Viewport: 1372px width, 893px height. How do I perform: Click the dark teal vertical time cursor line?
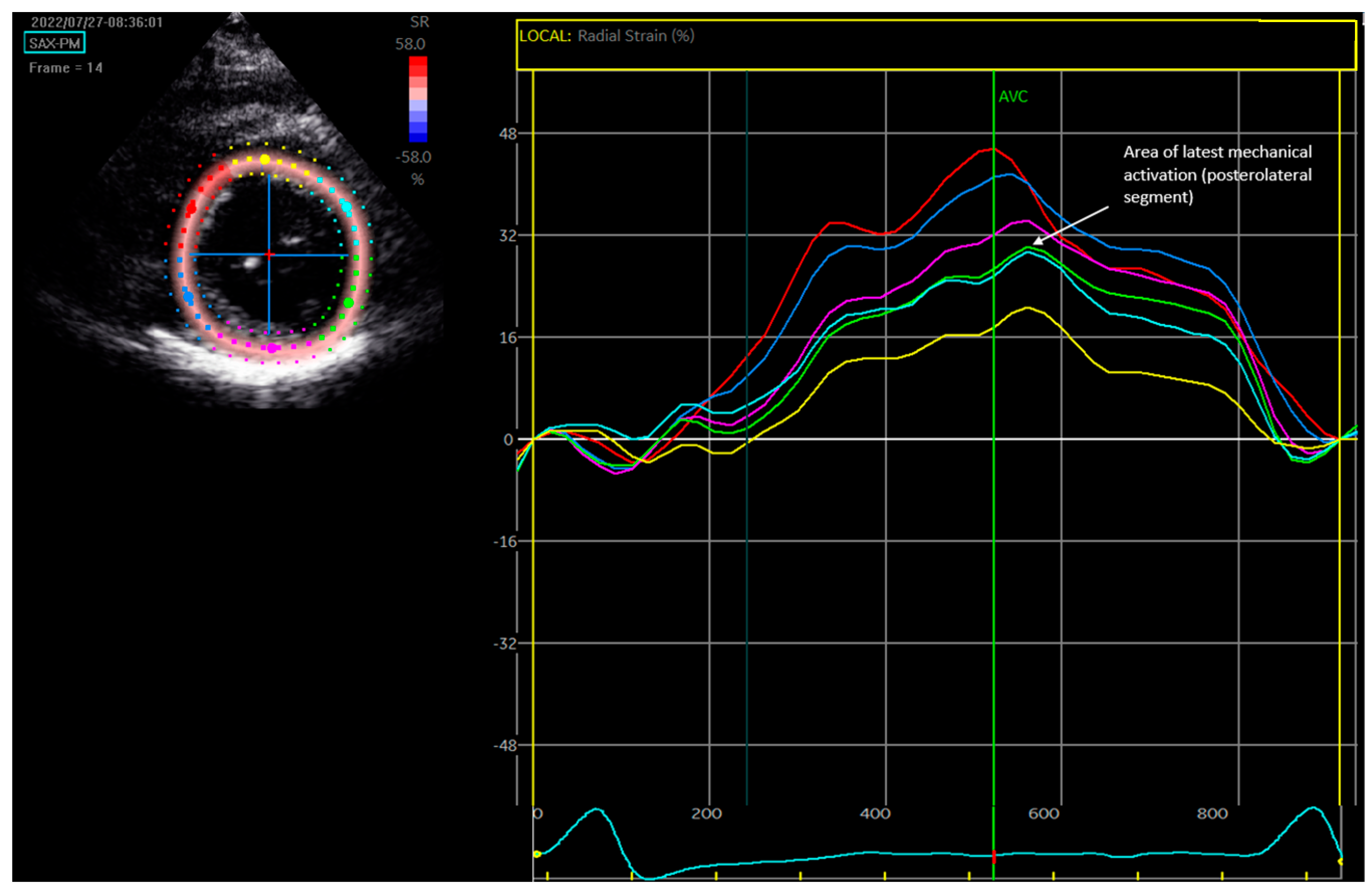[747, 438]
